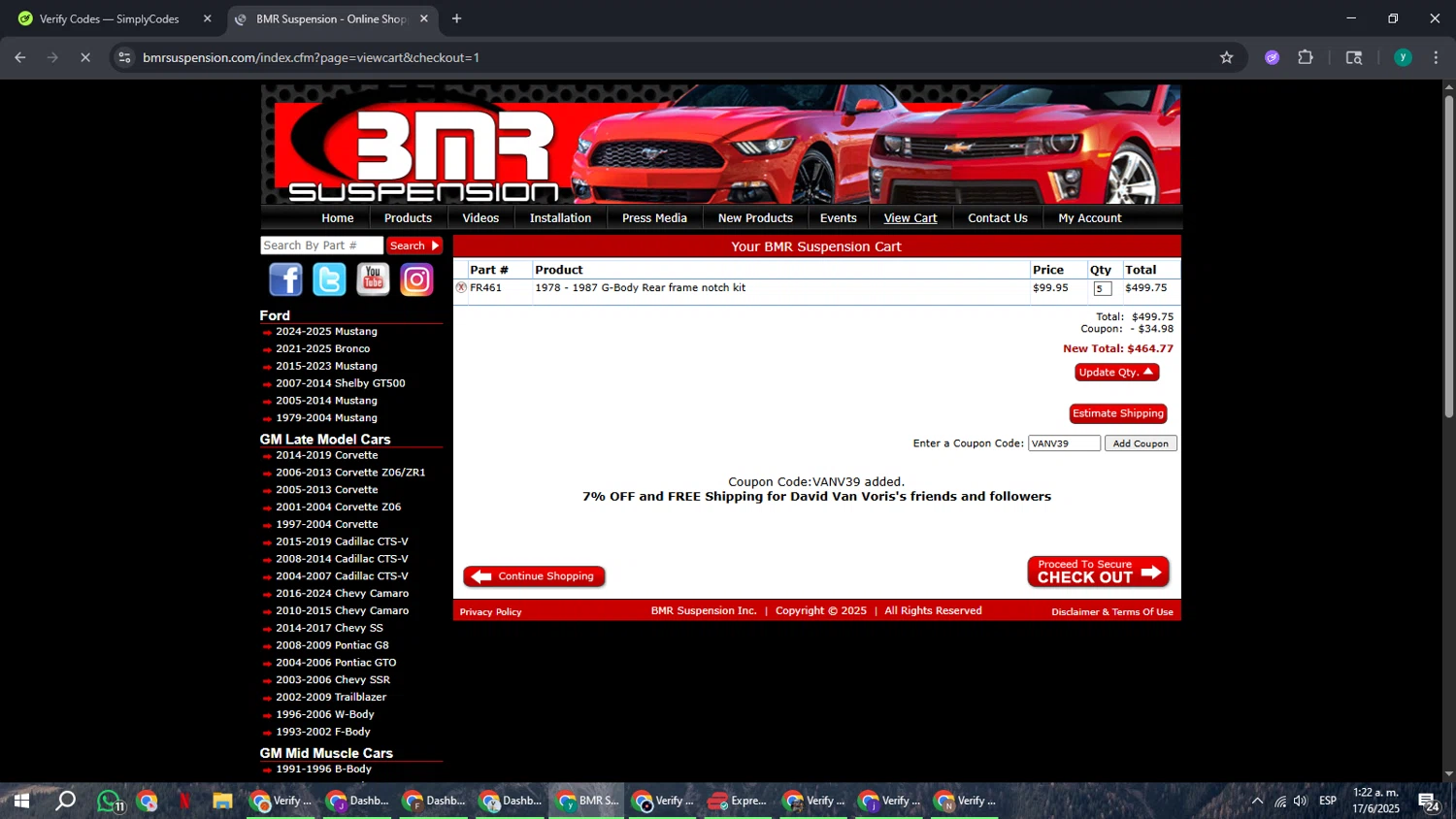Screen dimensions: 1456x819
Task: Open the 2014-2019 Corvette category
Action: tap(326, 455)
